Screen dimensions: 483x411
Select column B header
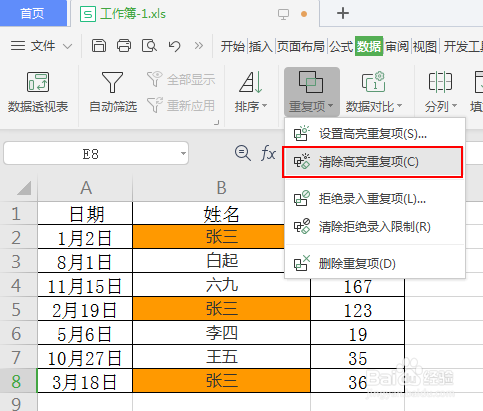pos(221,188)
